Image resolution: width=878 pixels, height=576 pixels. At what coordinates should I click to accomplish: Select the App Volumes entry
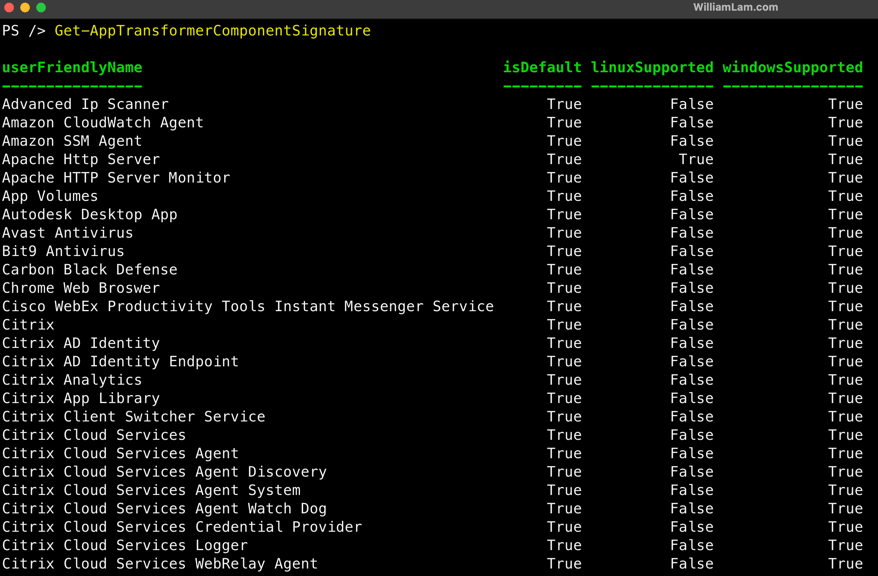(x=49, y=195)
